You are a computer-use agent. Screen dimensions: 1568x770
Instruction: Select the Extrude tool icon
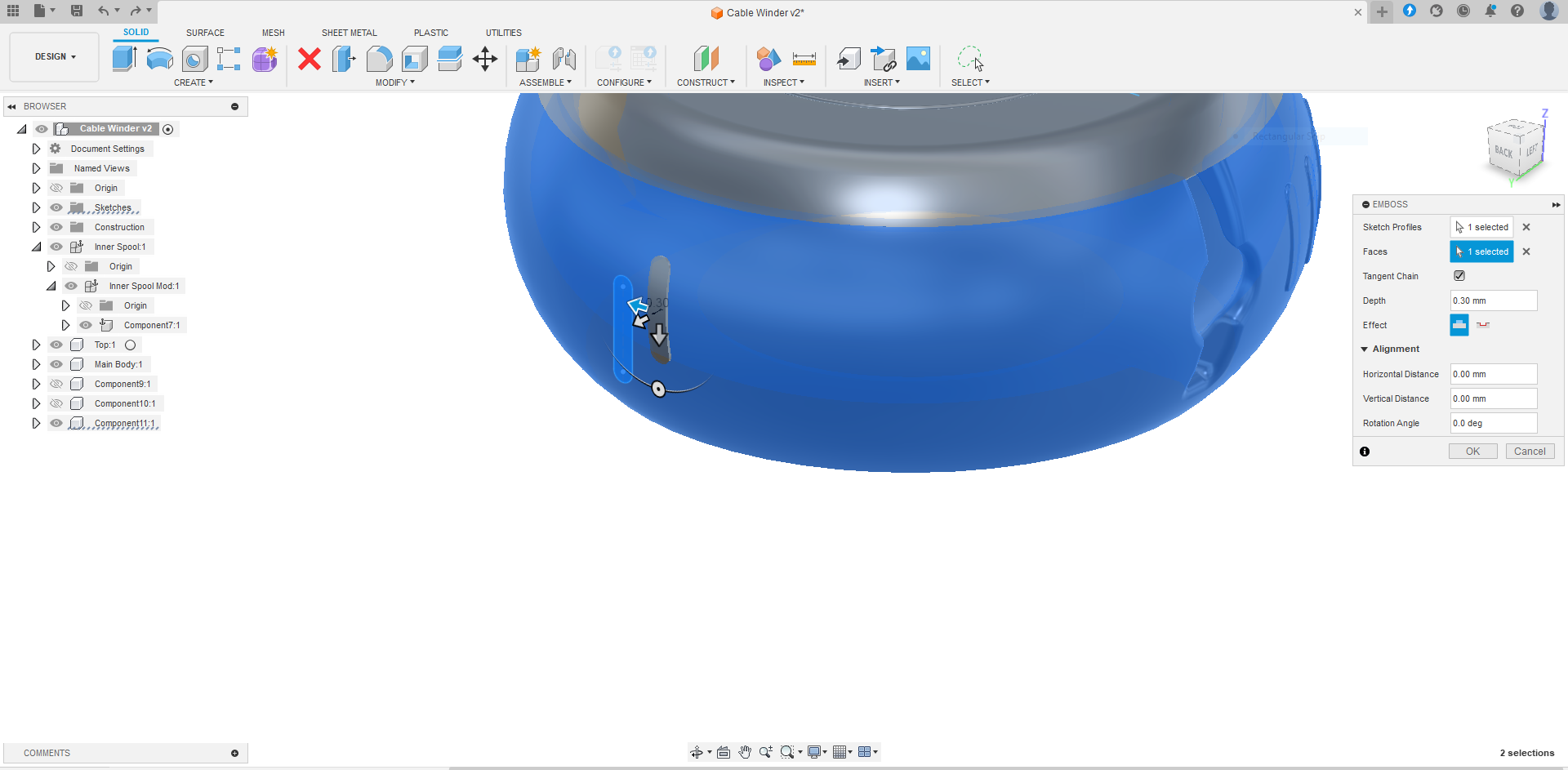[x=124, y=59]
